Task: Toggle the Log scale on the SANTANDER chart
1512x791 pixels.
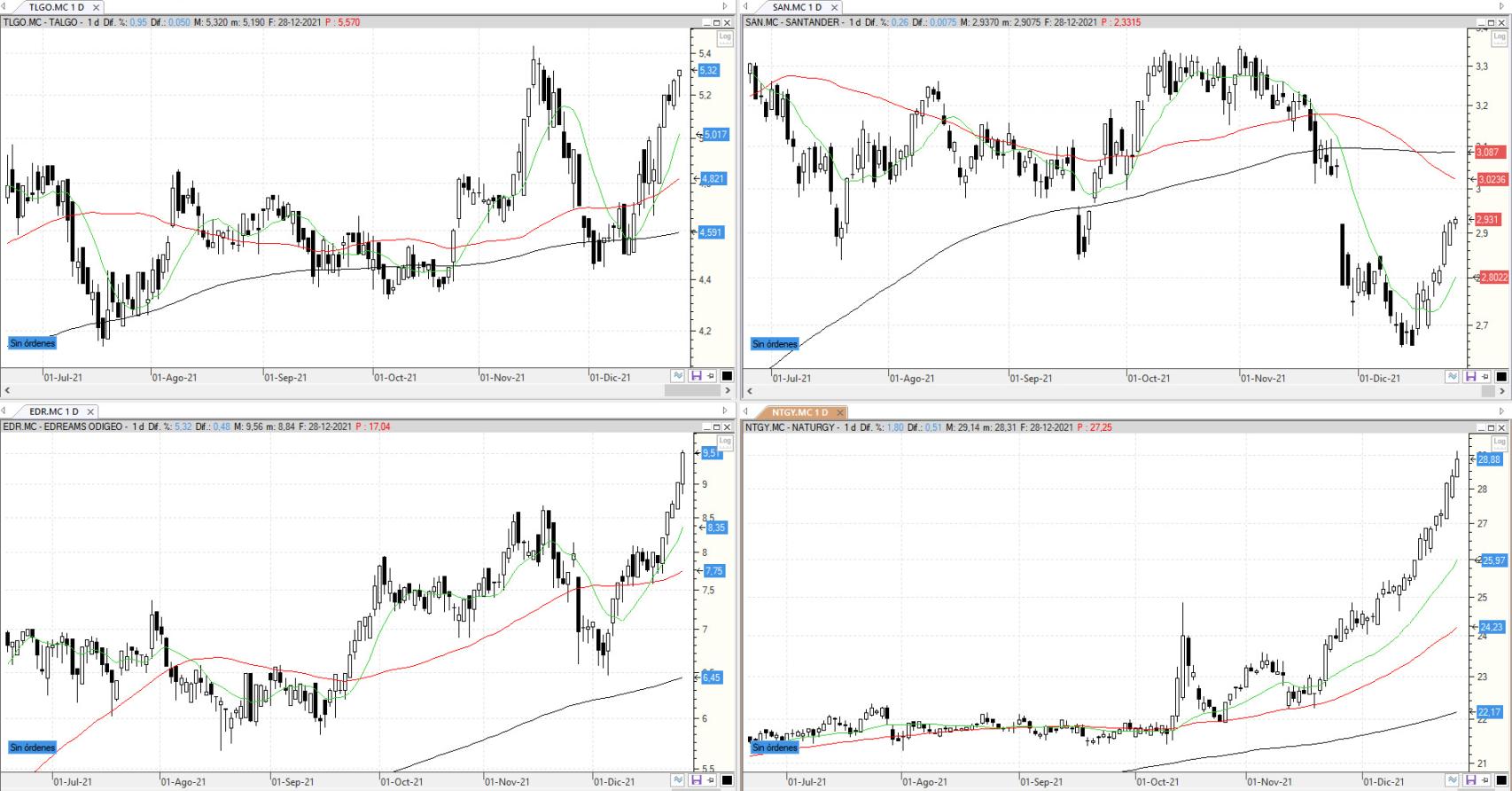Action: pyautogui.click(x=1500, y=37)
